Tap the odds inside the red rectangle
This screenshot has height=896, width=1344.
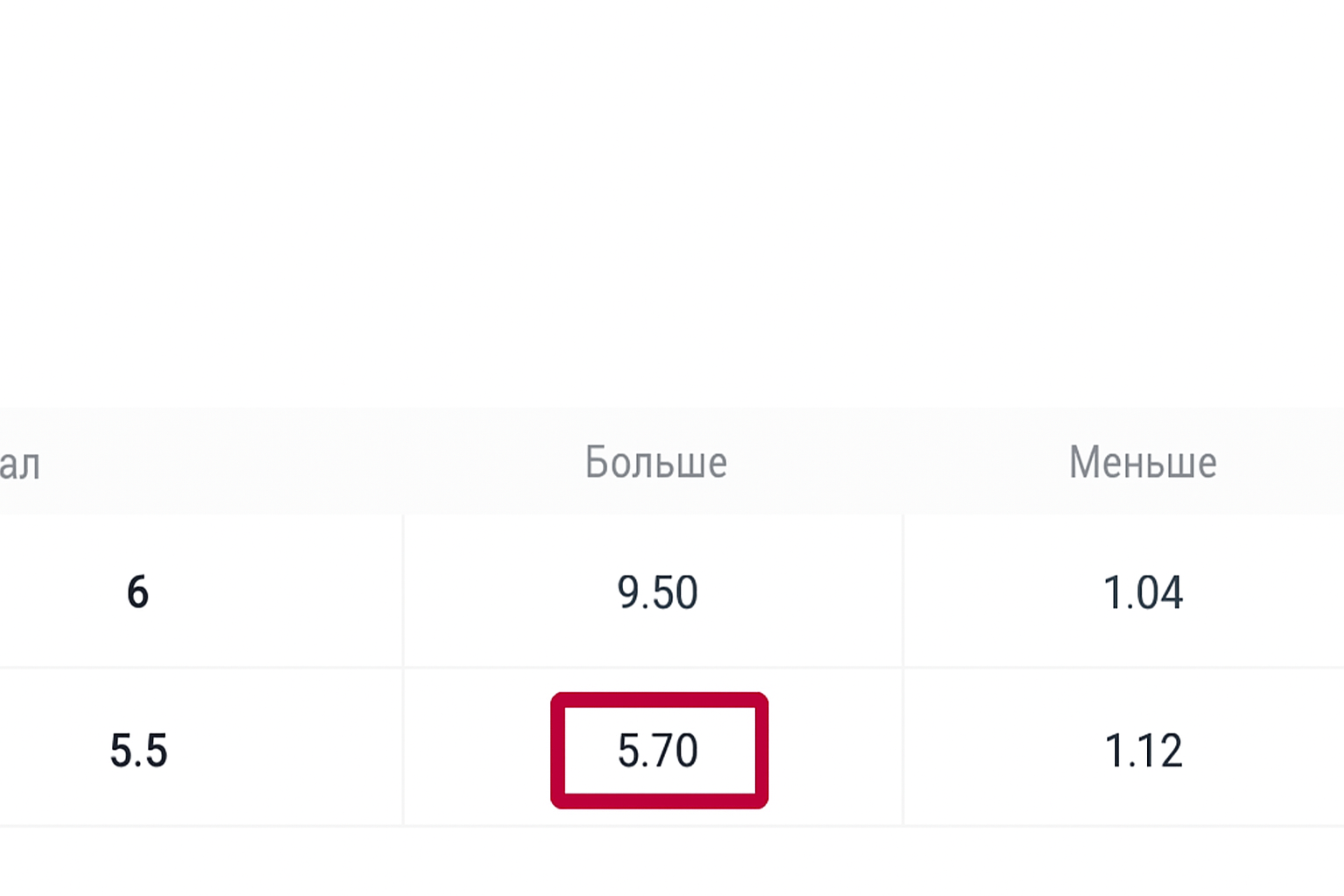(x=658, y=751)
